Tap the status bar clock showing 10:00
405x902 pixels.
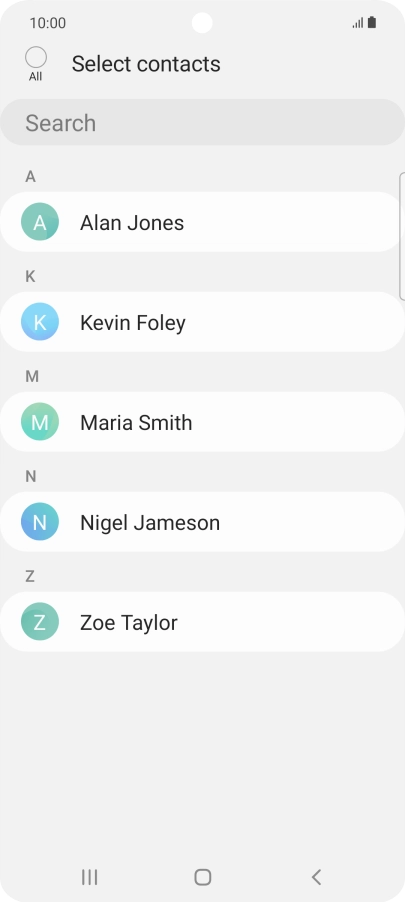click(x=48, y=23)
